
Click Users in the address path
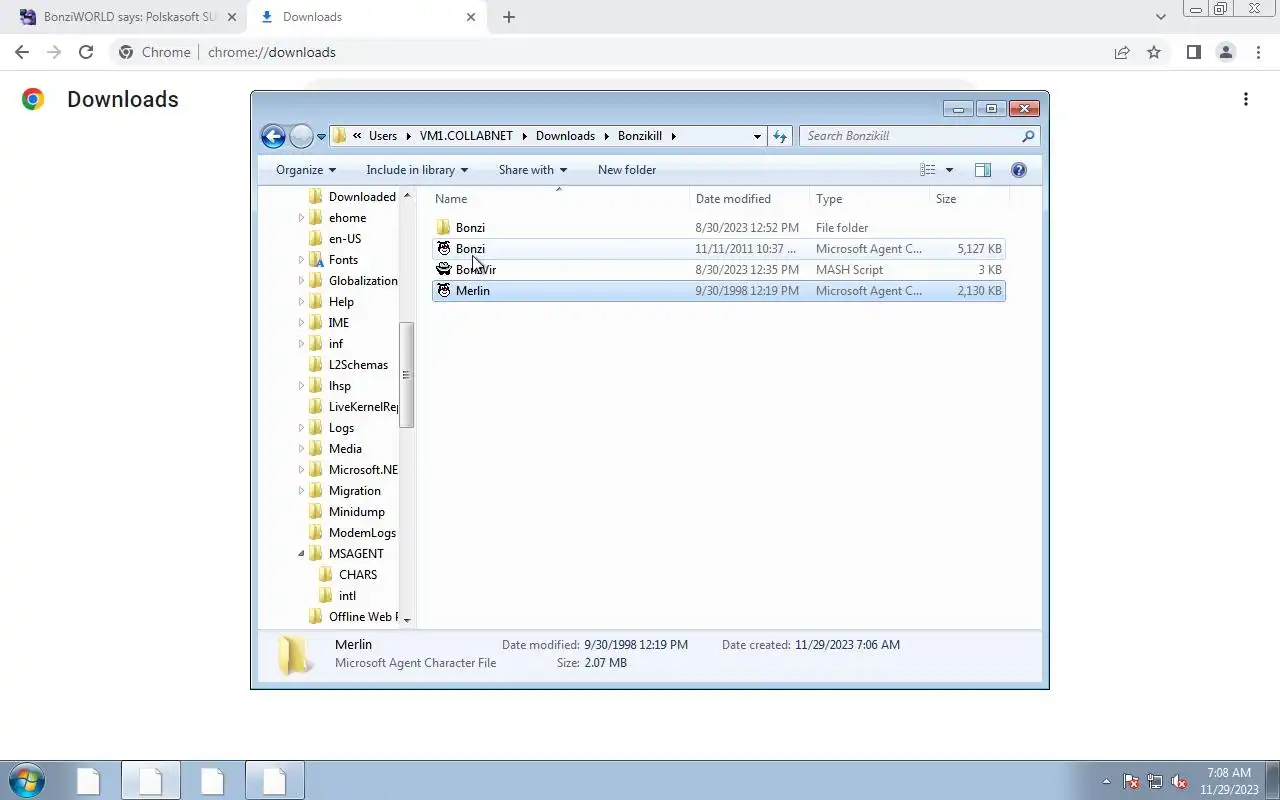pyautogui.click(x=383, y=136)
